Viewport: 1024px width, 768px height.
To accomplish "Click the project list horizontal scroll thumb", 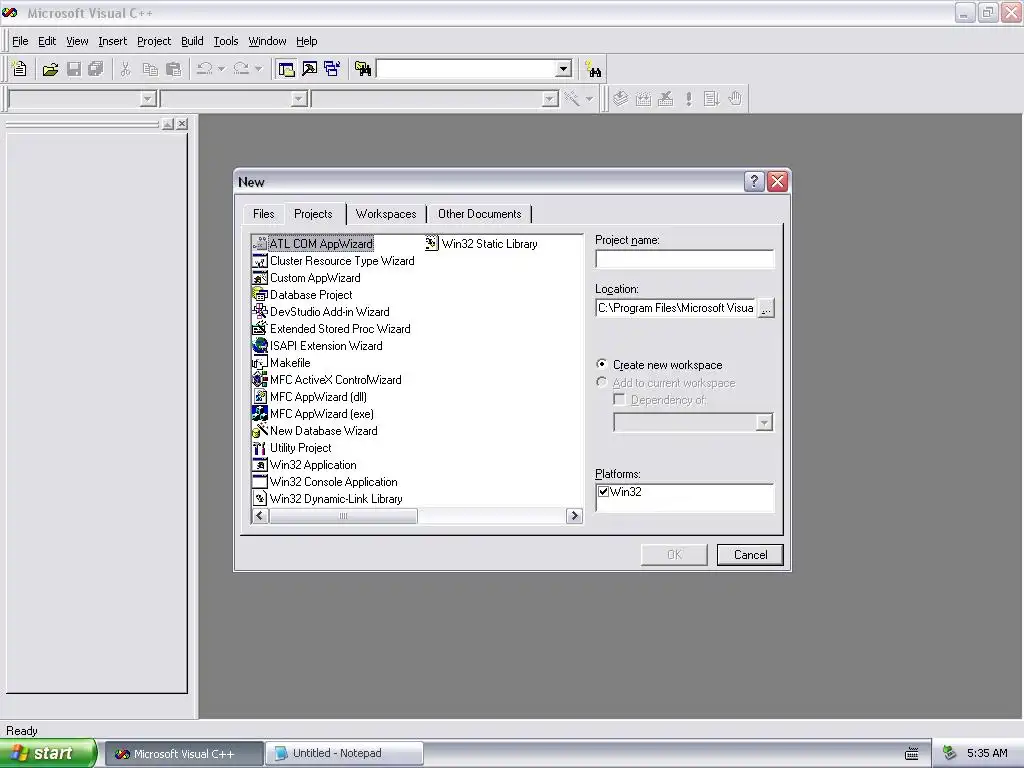I will [x=343, y=516].
